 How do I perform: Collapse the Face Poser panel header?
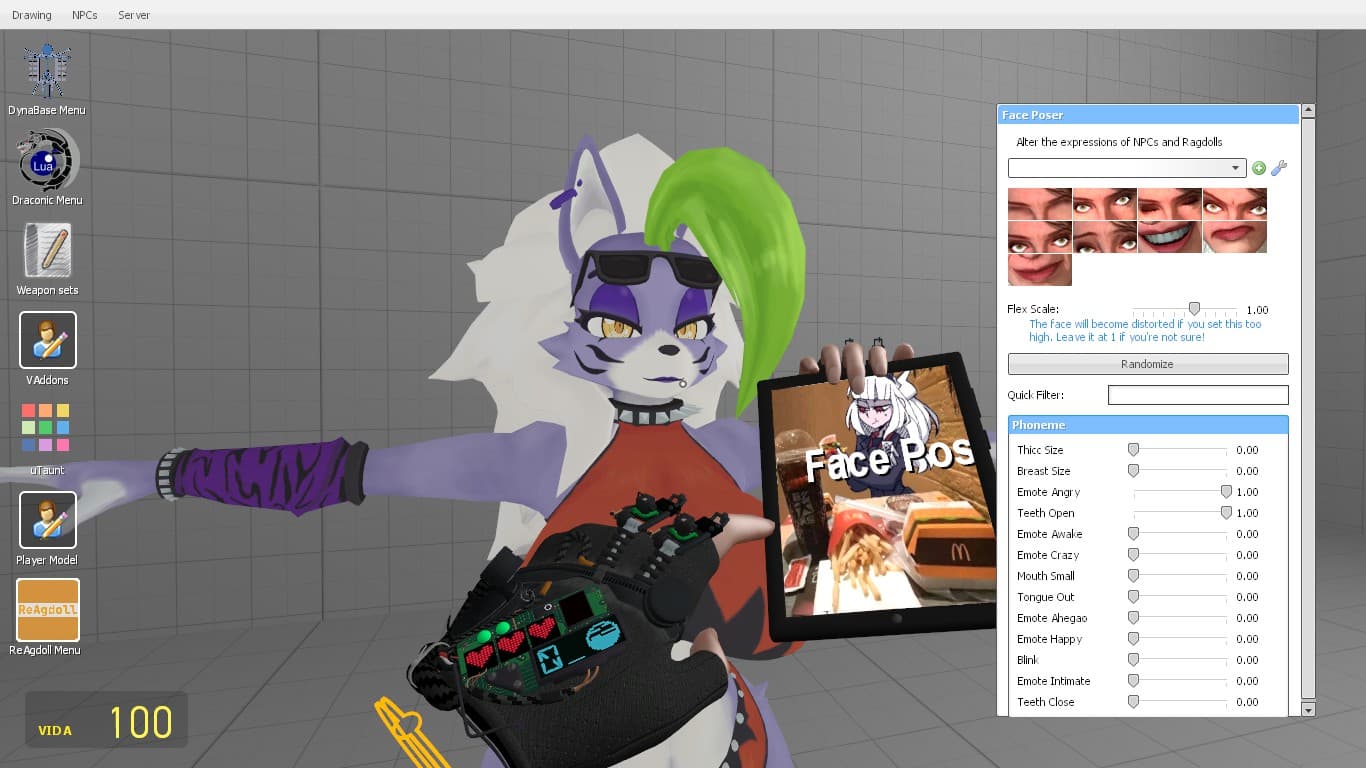click(x=1148, y=114)
